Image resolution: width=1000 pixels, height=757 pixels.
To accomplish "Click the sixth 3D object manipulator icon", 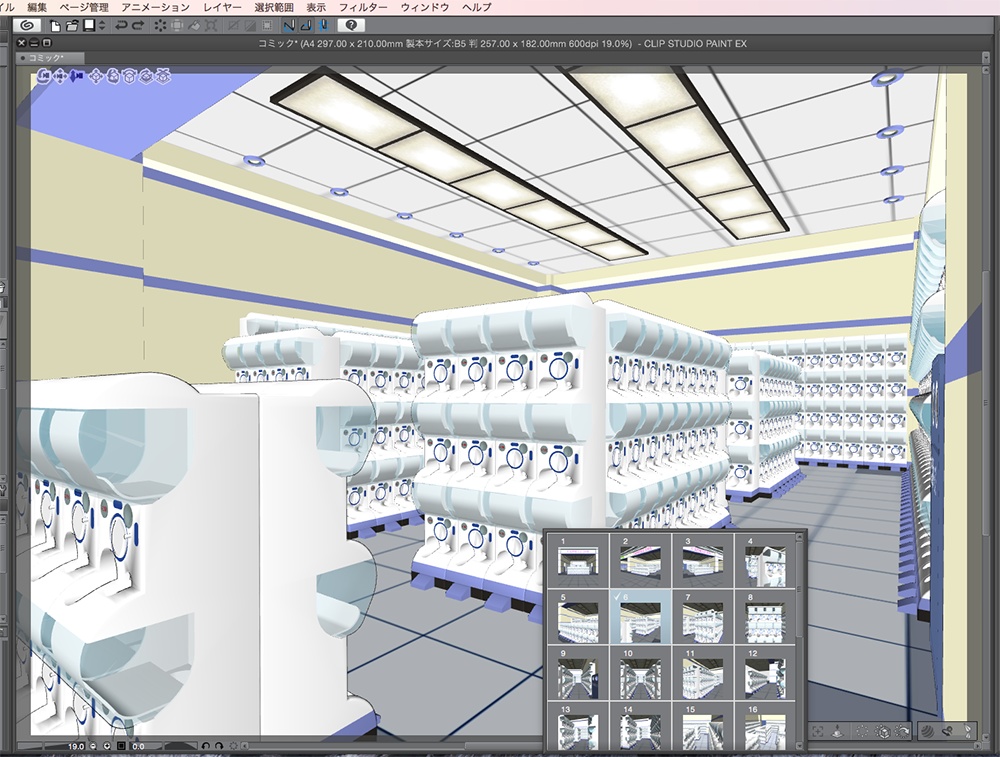I will pos(129,77).
